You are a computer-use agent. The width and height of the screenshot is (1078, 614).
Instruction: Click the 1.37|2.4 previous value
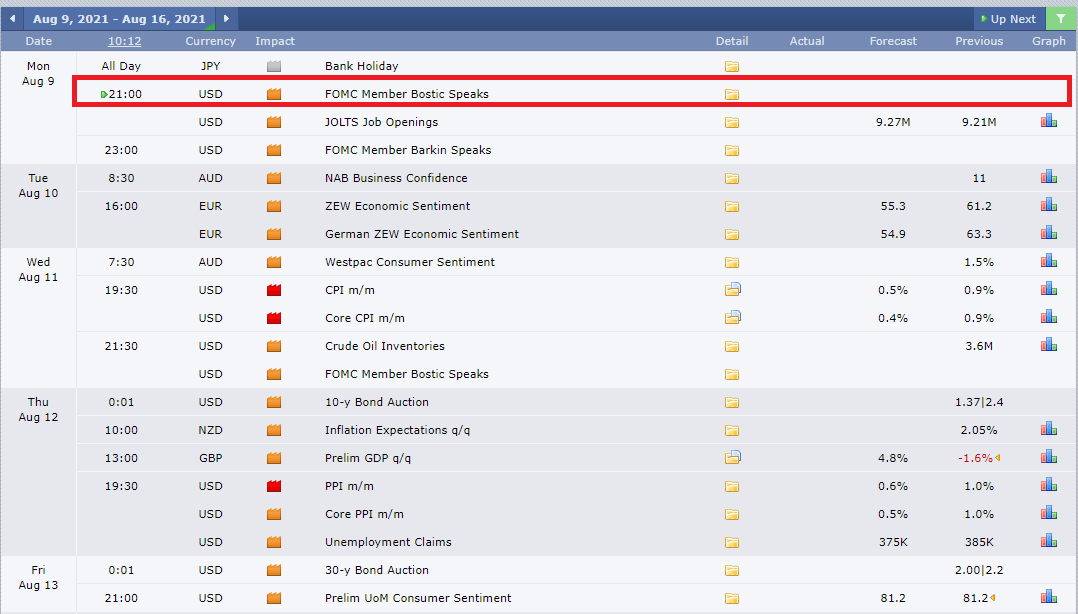click(979, 402)
